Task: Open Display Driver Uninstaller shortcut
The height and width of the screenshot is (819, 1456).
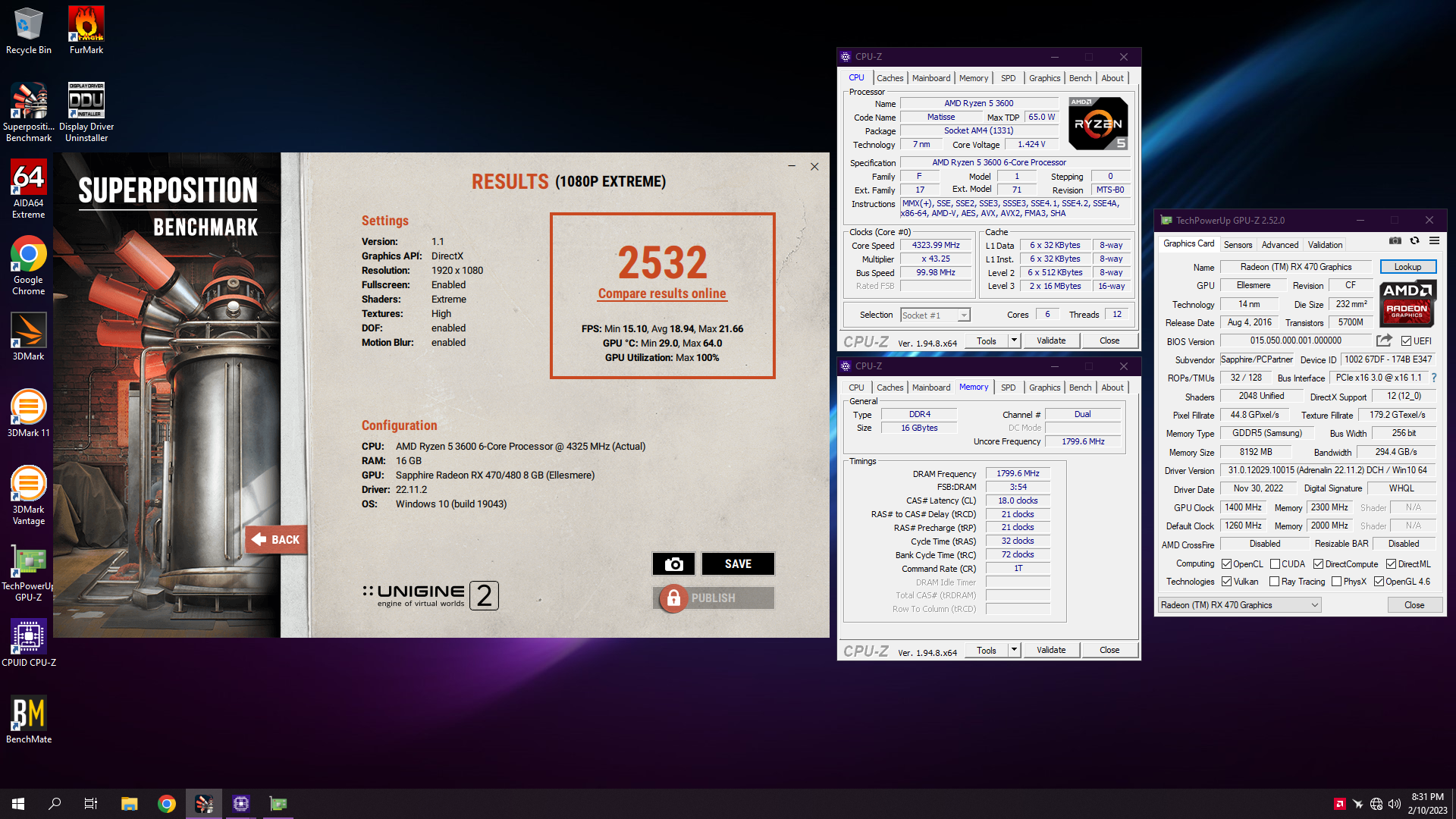Action: click(86, 112)
